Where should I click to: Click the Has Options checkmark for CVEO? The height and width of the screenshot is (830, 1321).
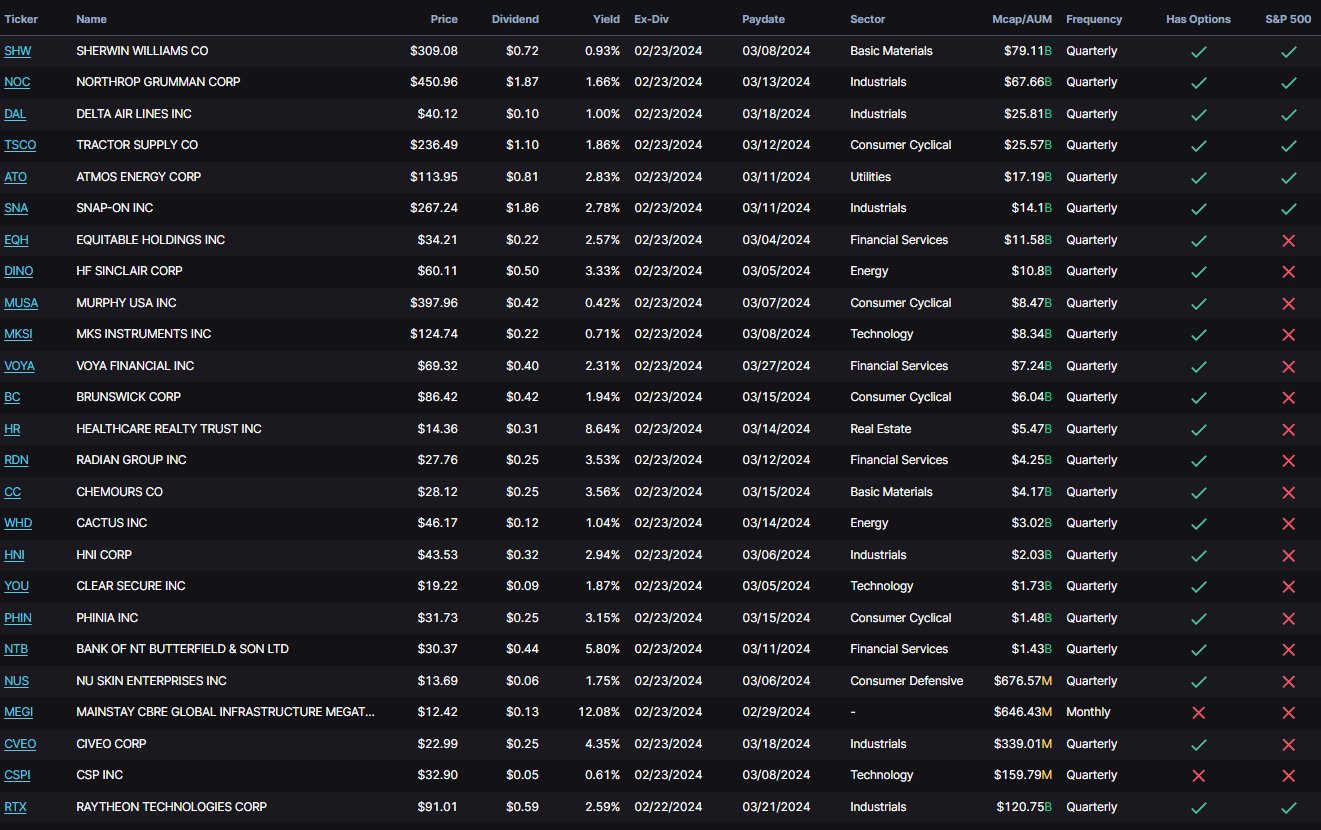[x=1199, y=744]
